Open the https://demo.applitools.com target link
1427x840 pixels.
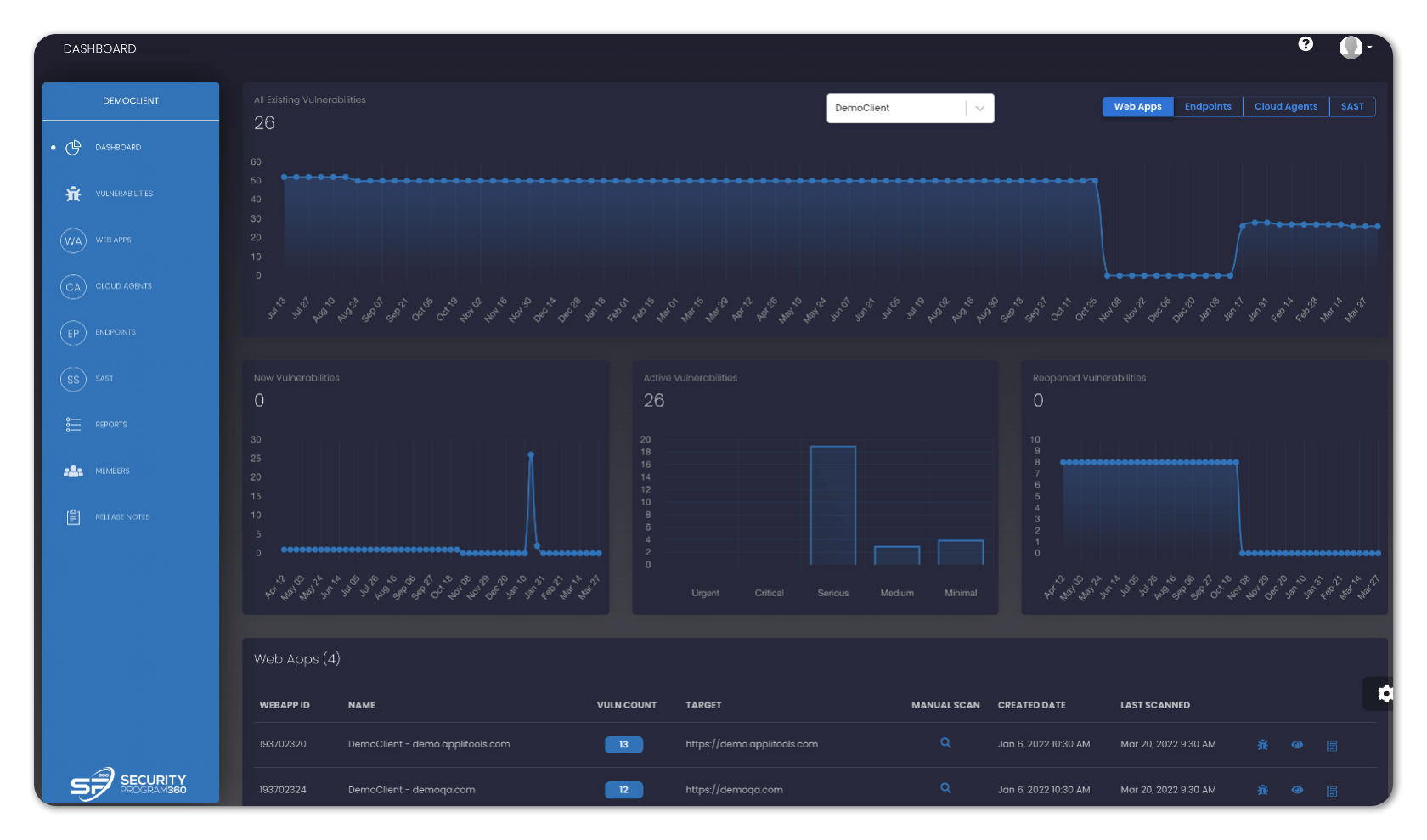(x=752, y=744)
